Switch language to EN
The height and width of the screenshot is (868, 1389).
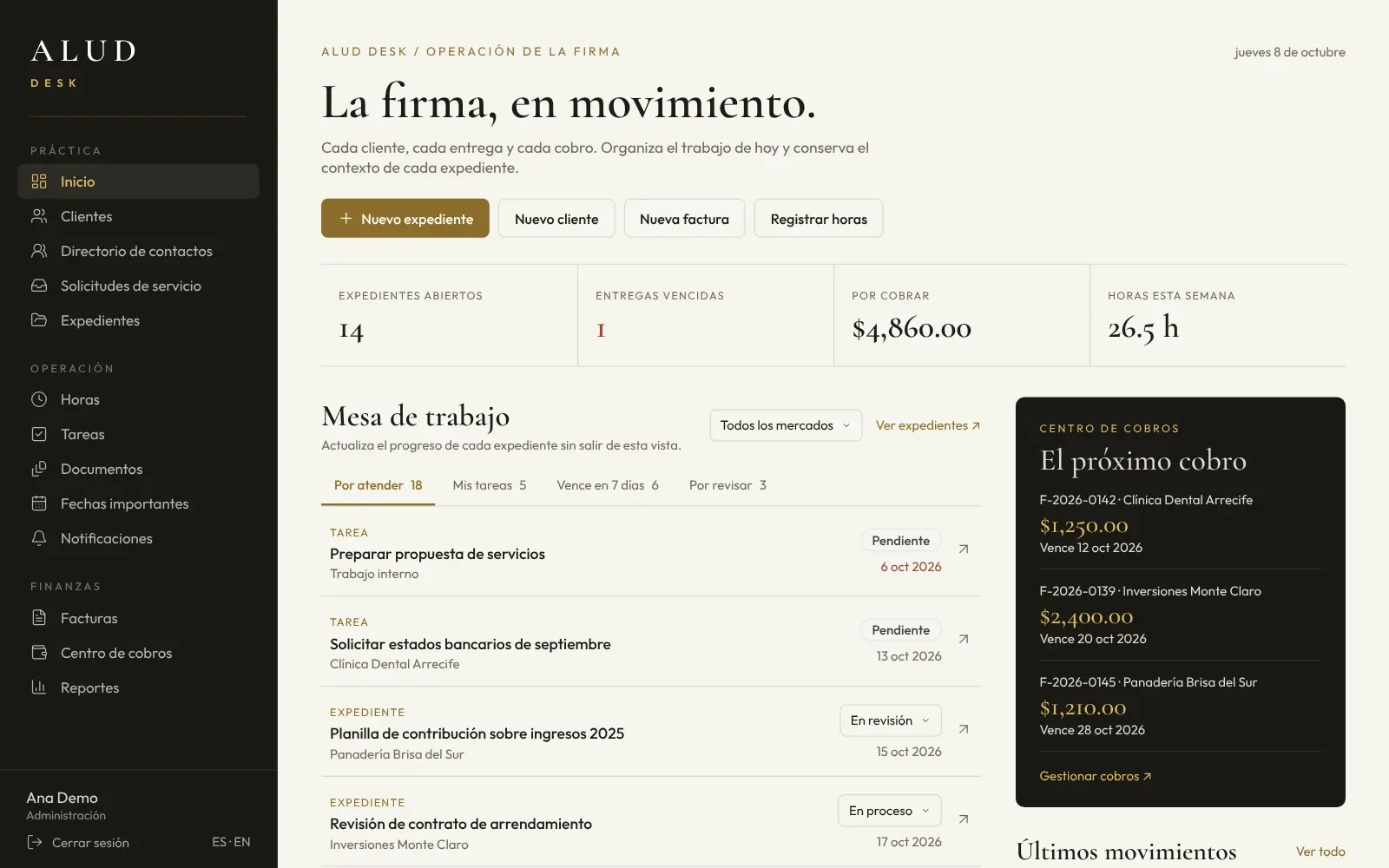click(242, 842)
